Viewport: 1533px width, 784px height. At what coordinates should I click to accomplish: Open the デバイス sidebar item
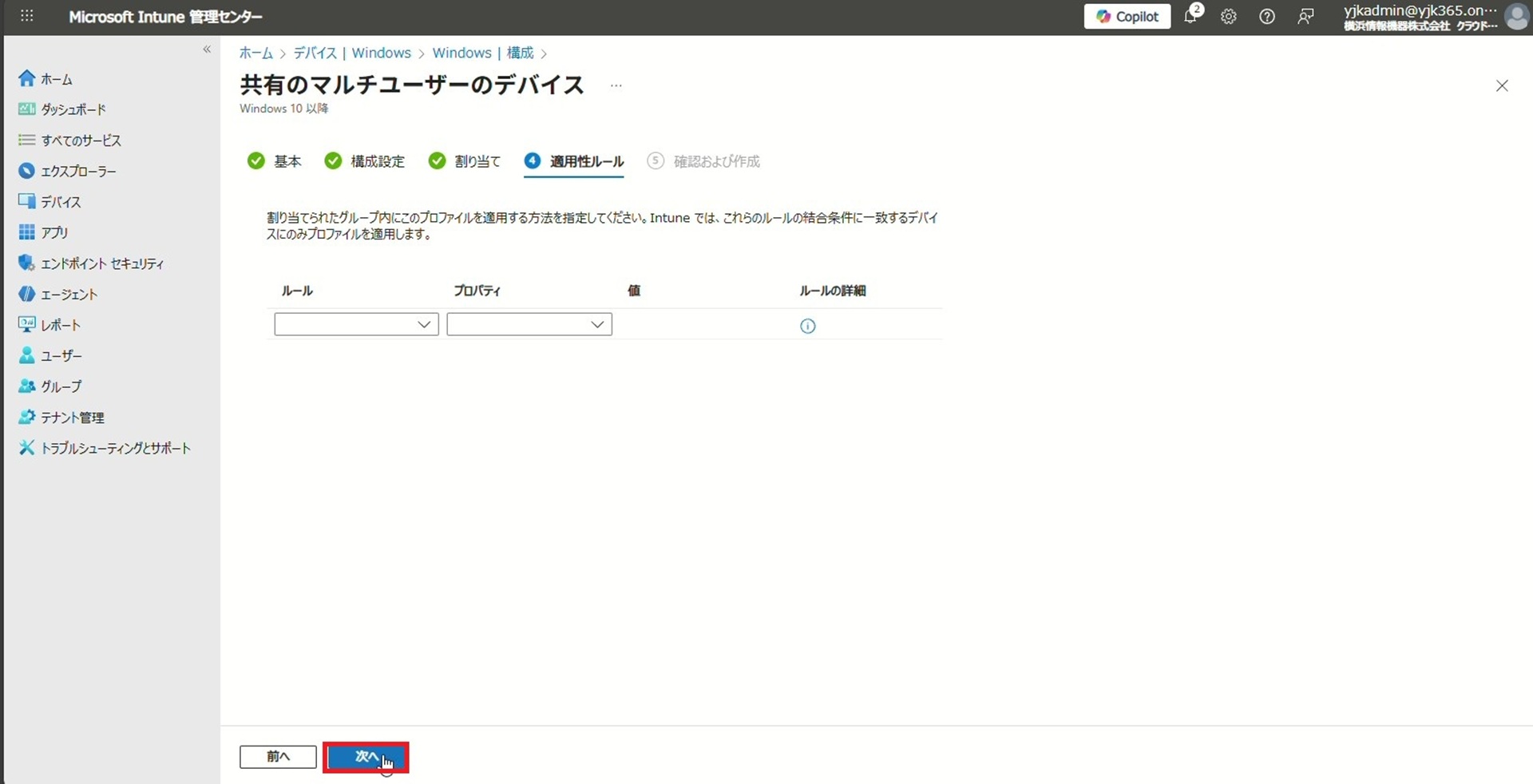61,202
